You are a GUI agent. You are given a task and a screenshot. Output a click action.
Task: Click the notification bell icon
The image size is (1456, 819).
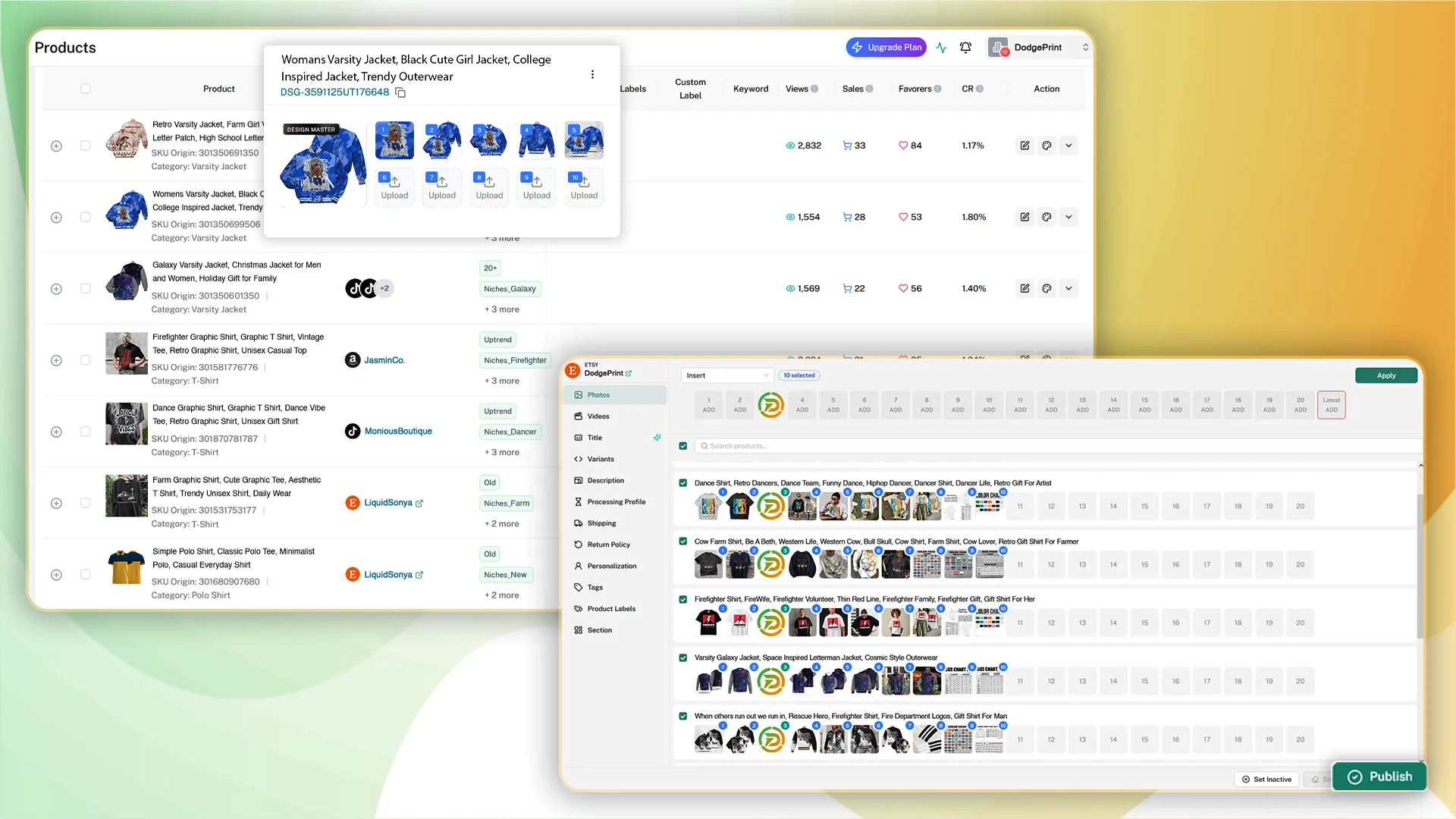coord(965,47)
